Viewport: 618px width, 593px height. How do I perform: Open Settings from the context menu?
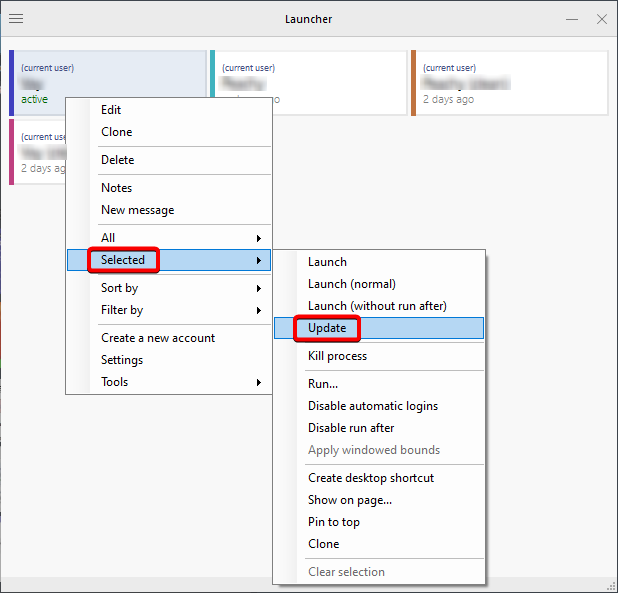[169, 360]
